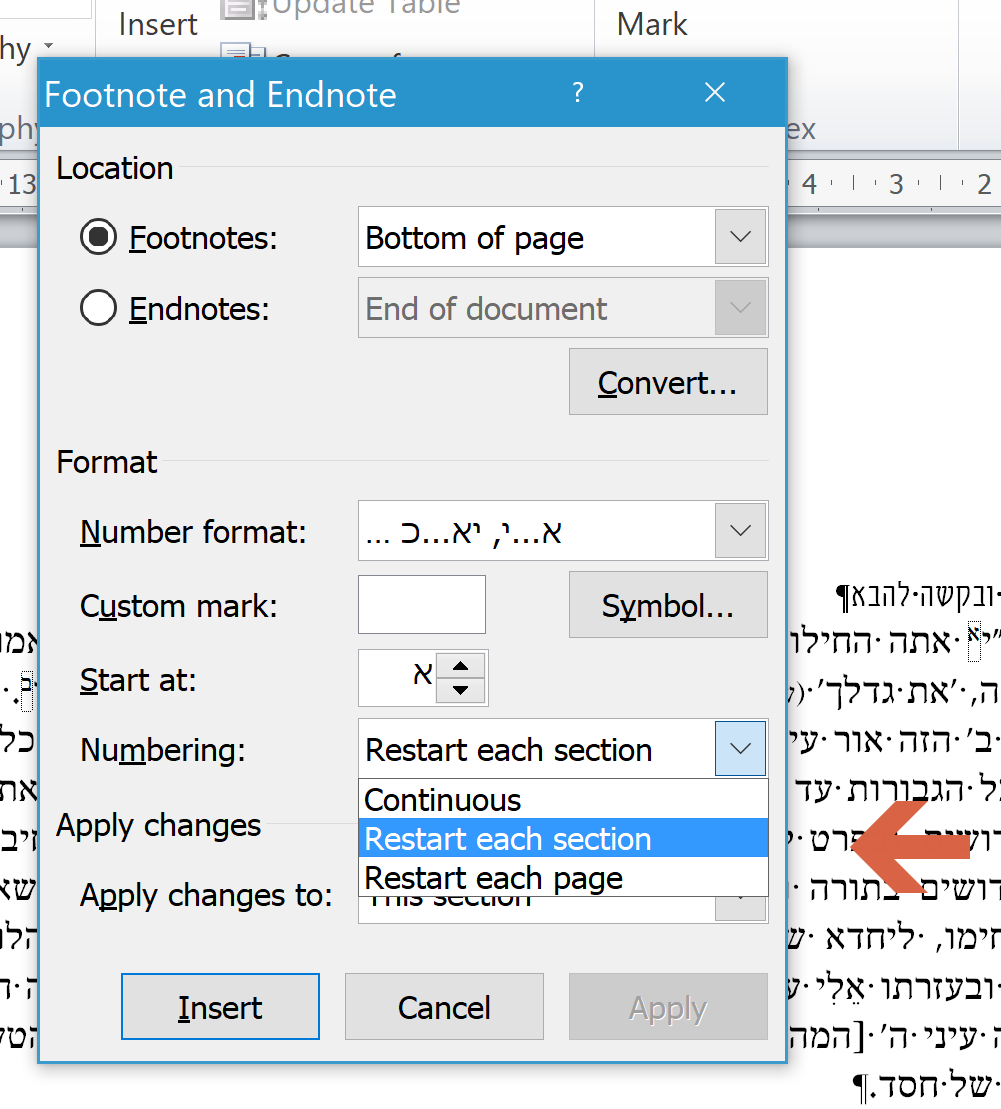The height and width of the screenshot is (1109, 1001).
Task: Collapse the Numbering dropdown arrow
Action: click(x=740, y=749)
